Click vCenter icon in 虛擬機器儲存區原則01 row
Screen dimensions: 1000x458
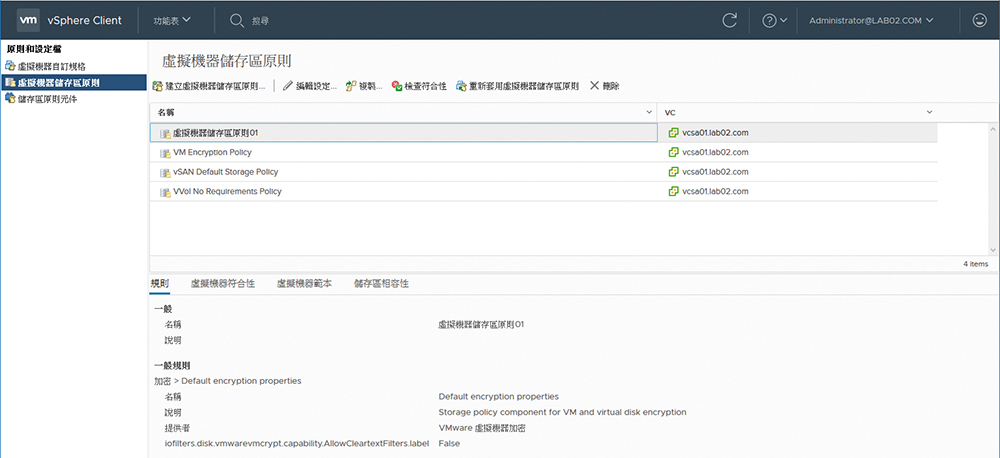tap(673, 133)
